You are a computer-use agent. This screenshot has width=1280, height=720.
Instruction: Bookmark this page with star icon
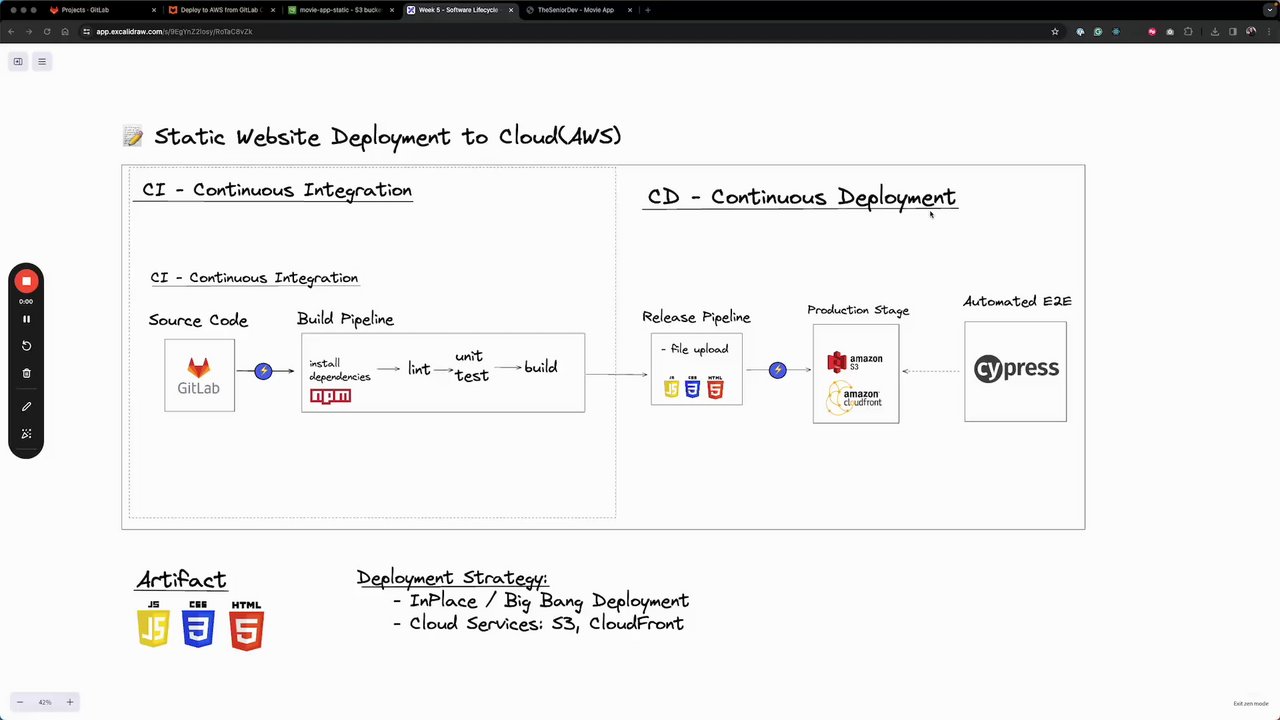tap(1055, 31)
